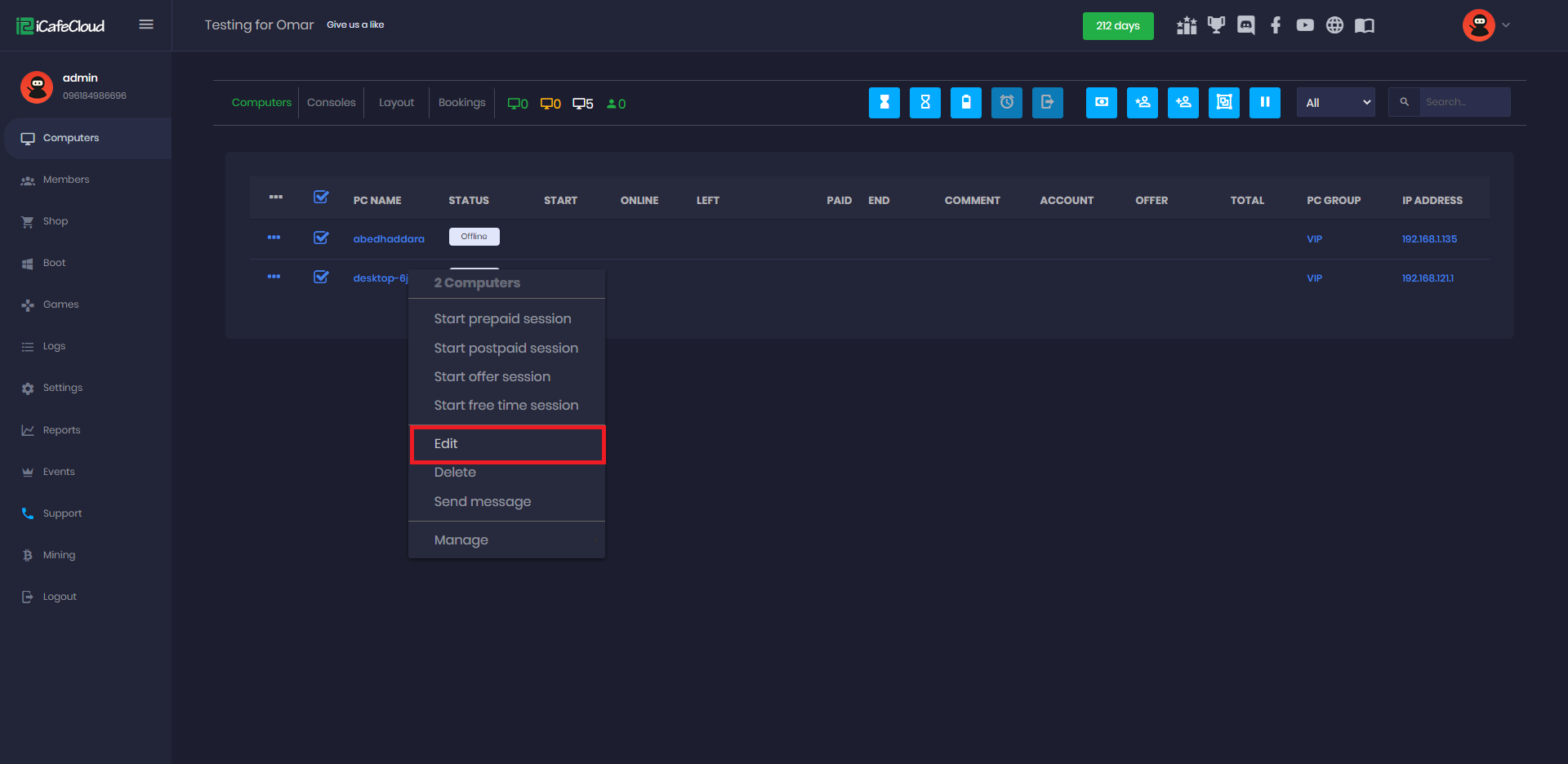Click the cash payment toolbar icon

coord(1101,103)
